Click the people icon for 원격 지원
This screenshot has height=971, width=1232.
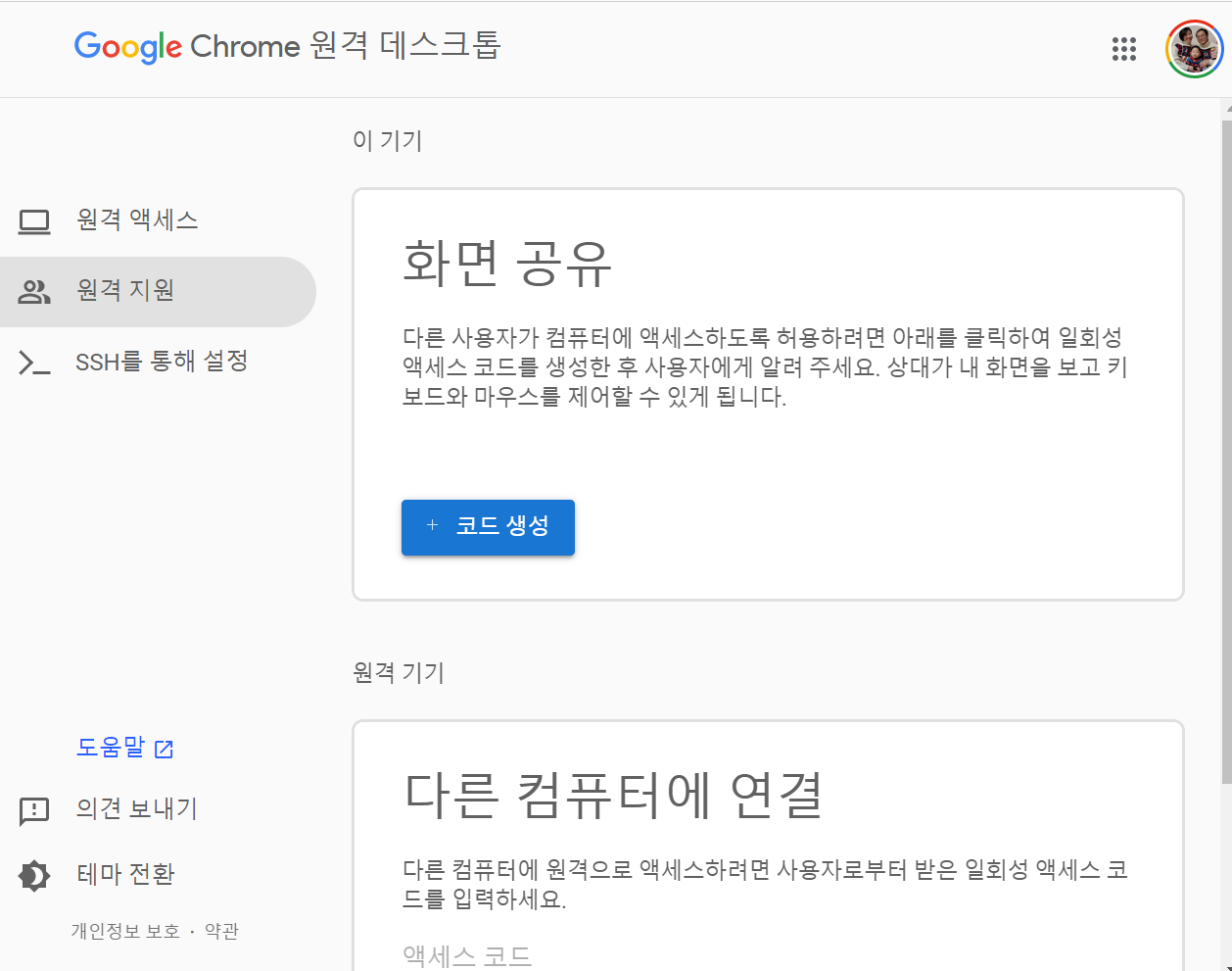[x=34, y=292]
